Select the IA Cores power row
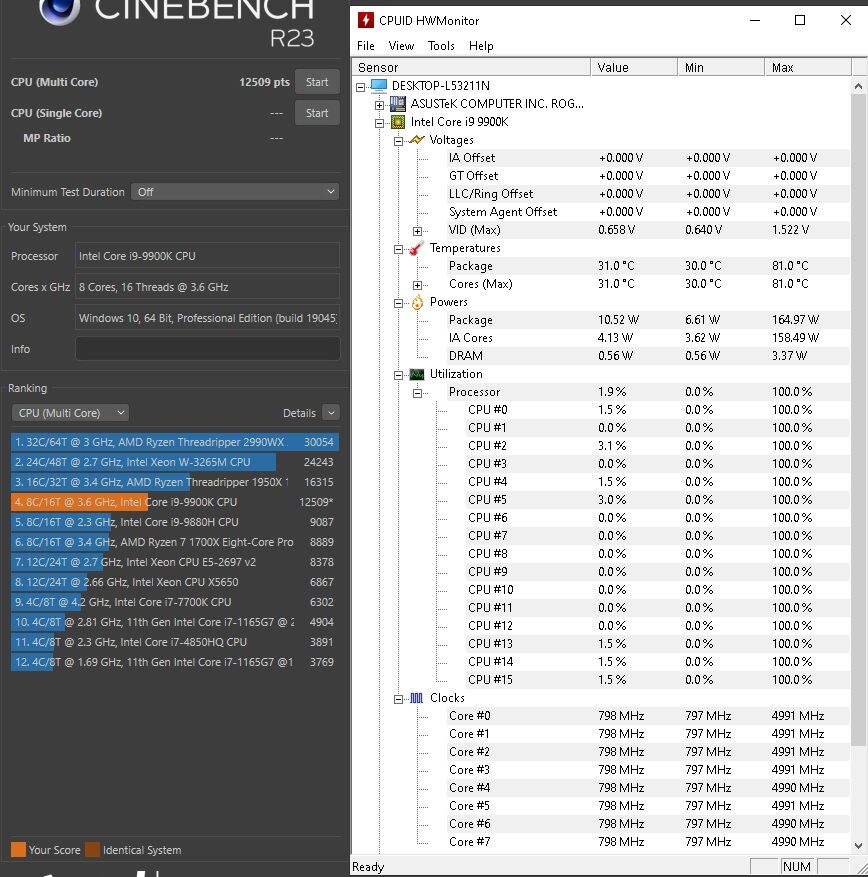 point(647,338)
